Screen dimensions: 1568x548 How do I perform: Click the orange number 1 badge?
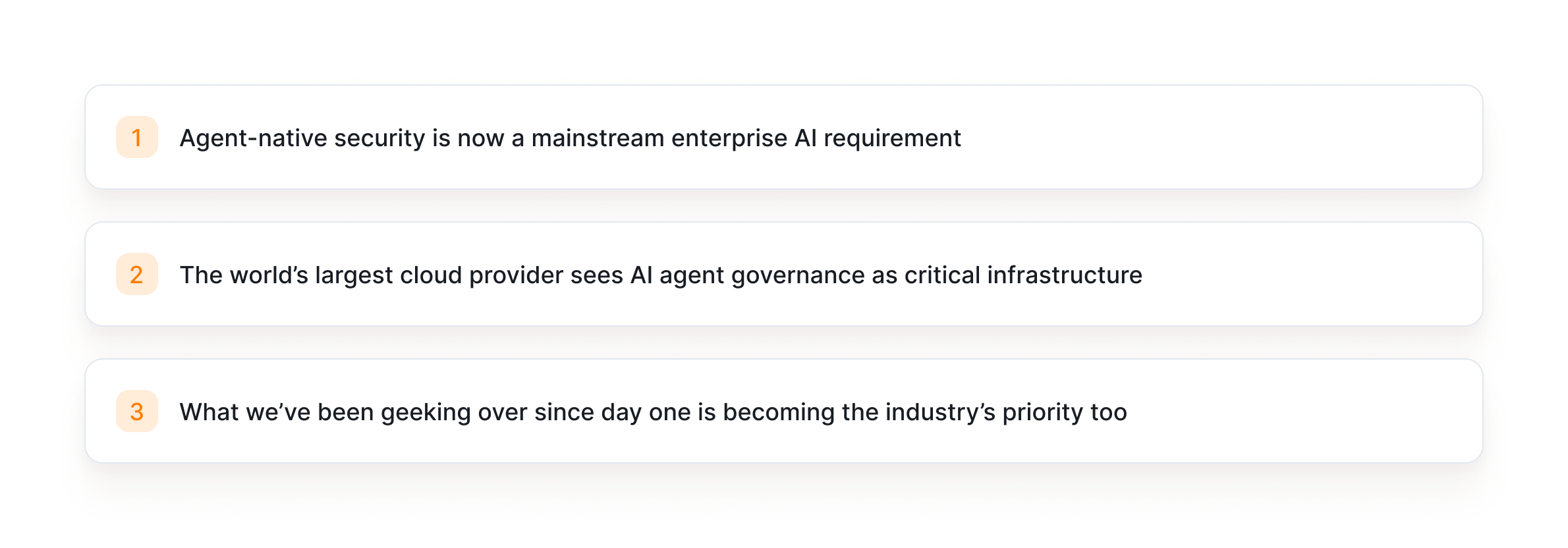(x=137, y=137)
